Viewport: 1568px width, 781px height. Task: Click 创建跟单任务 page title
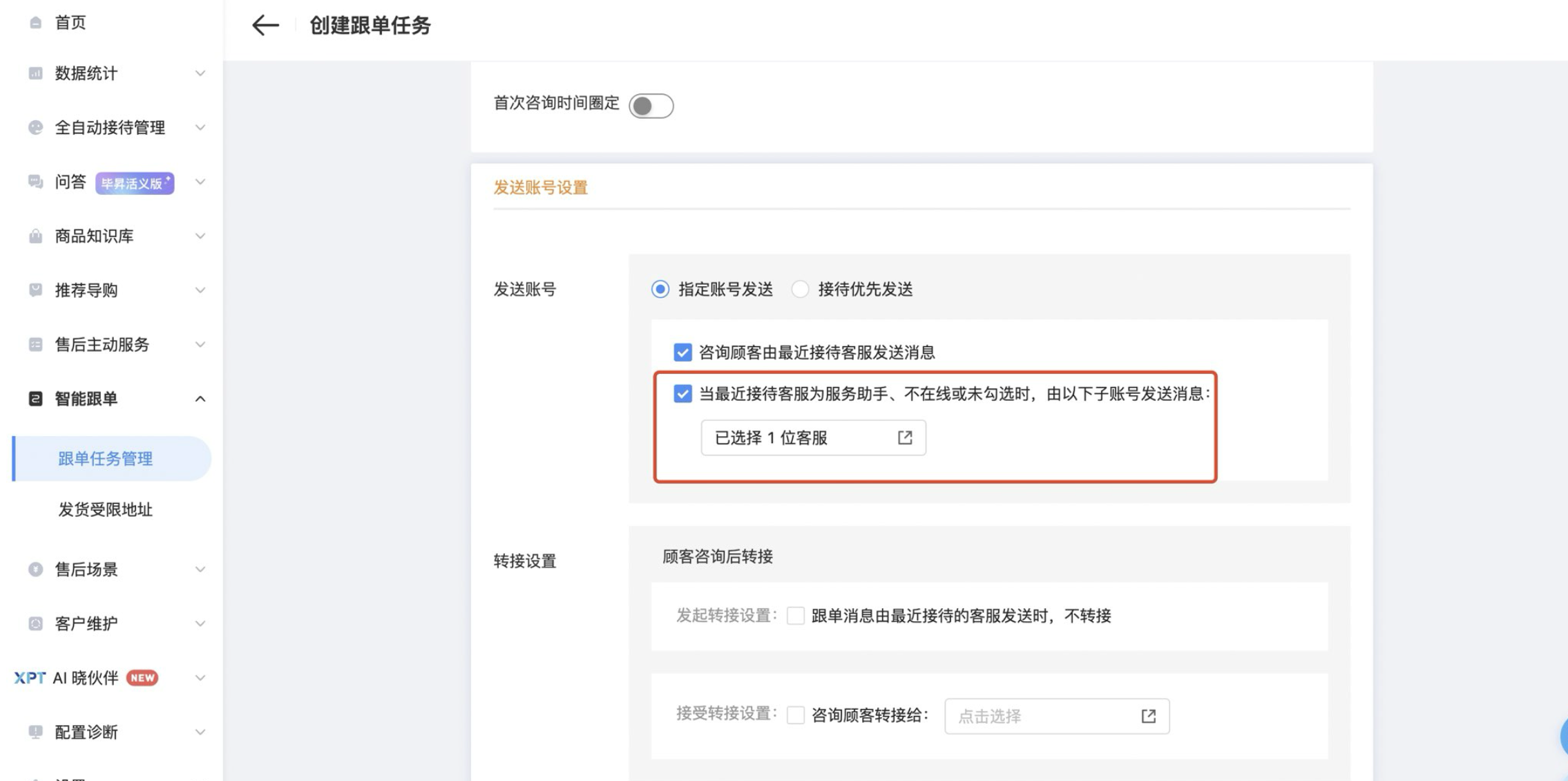(370, 26)
